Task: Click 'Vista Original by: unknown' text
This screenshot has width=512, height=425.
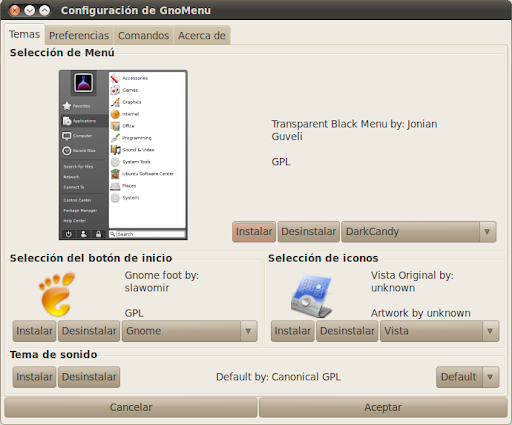Action: (412, 281)
